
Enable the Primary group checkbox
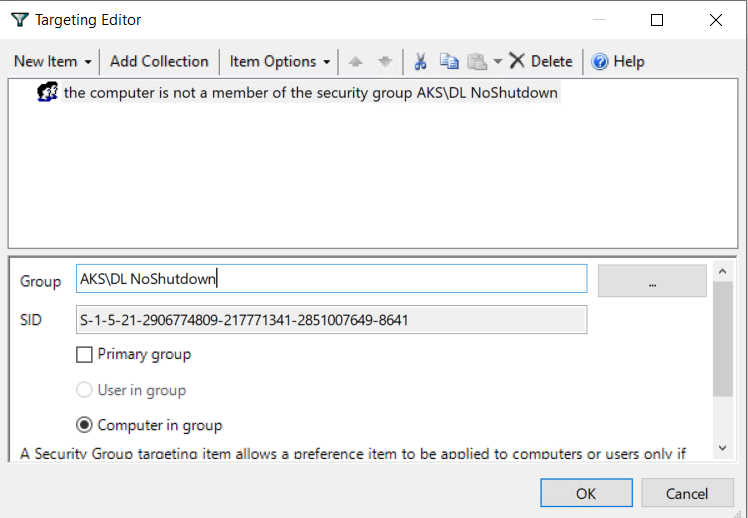[x=86, y=354]
